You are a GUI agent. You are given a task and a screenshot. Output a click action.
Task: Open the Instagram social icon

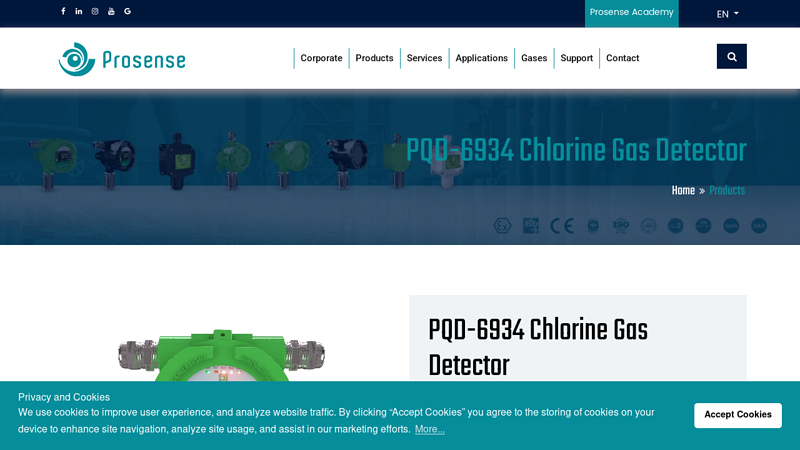(95, 12)
